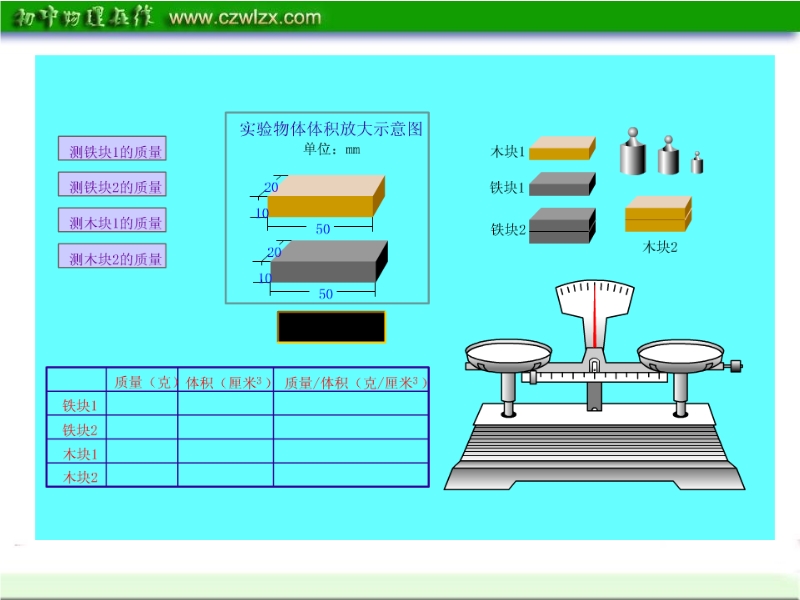Click the balance adjusting nut on right
This screenshot has width=800, height=600.
pyautogui.click(x=736, y=365)
